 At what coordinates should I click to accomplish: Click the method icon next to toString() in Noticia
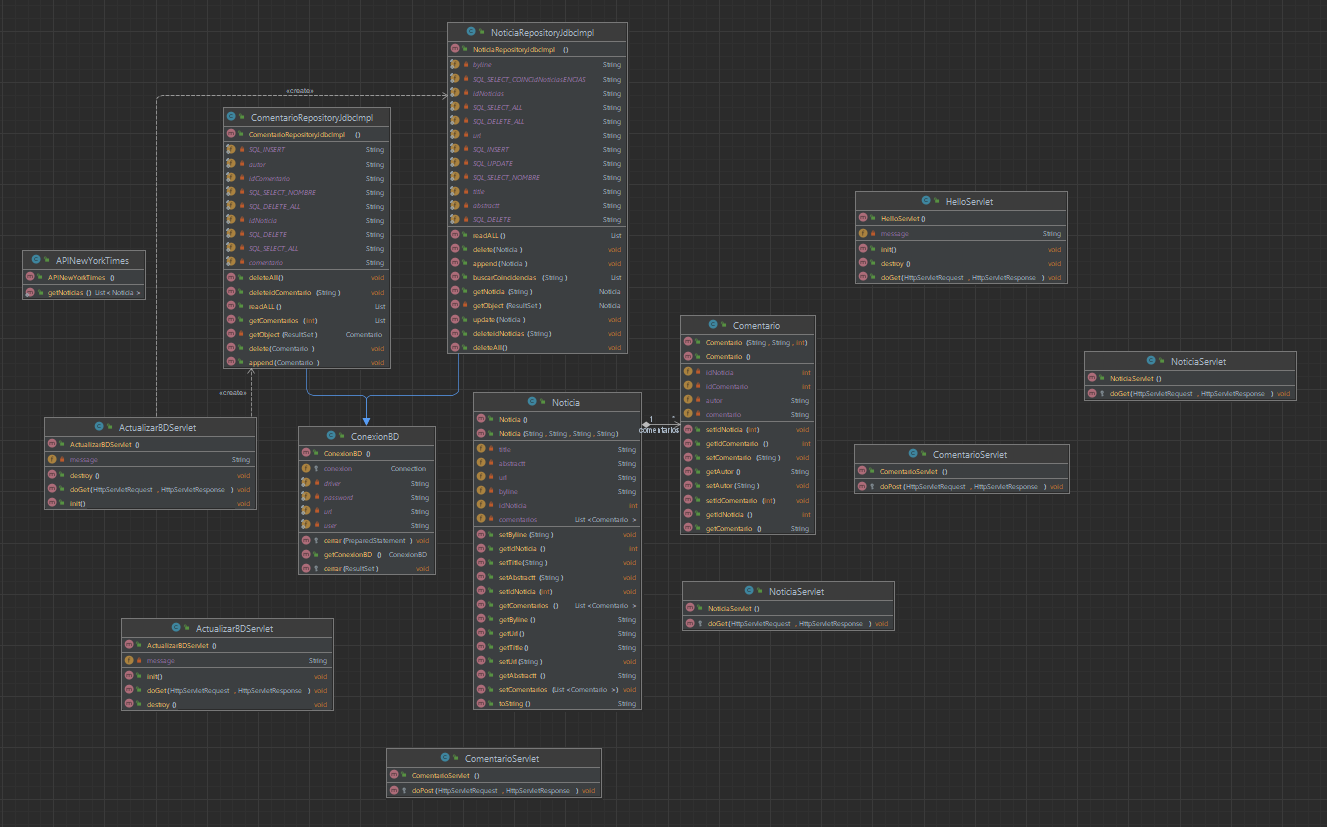[x=483, y=703]
